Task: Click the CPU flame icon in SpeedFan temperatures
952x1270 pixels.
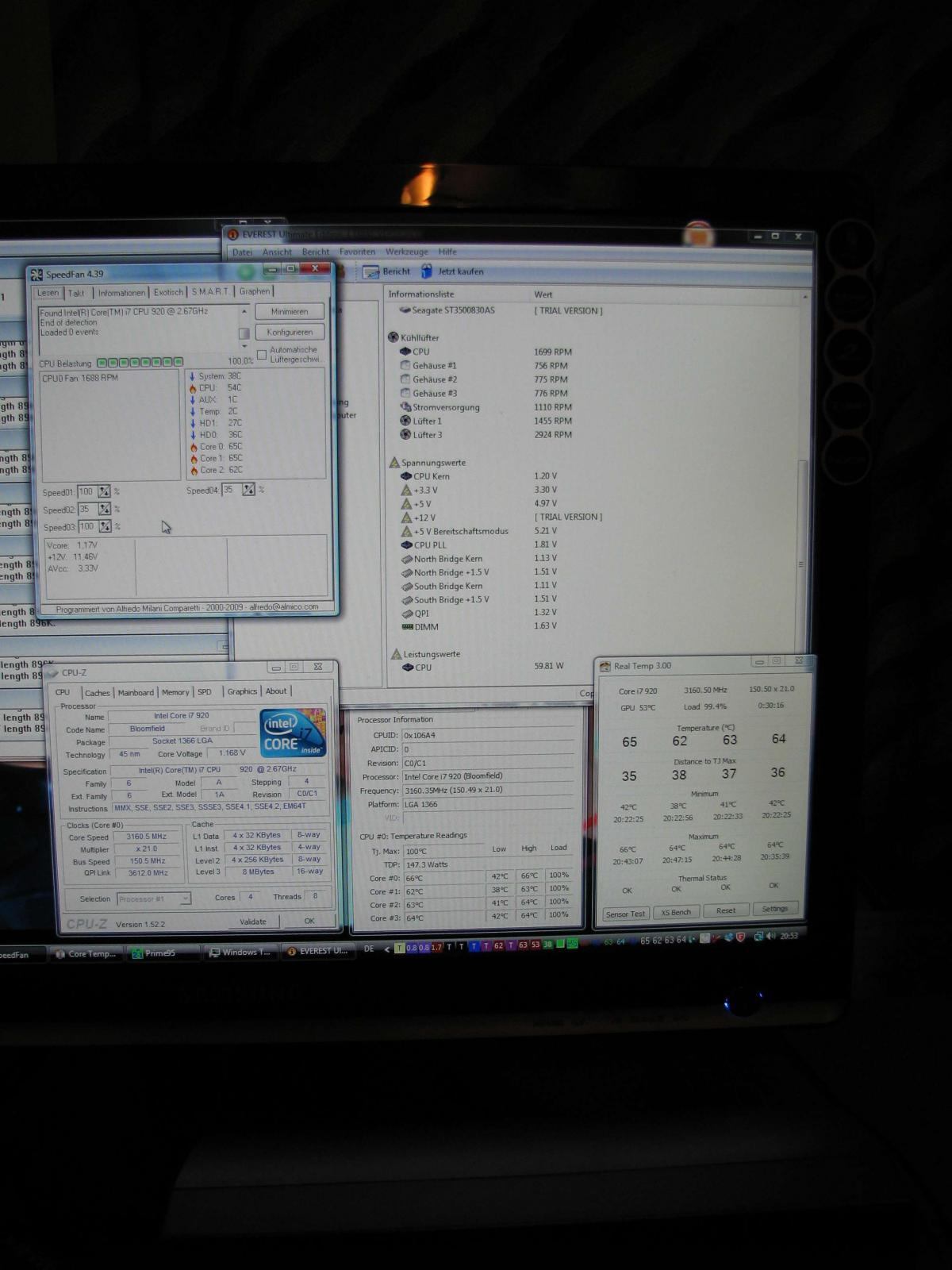Action: pos(192,388)
